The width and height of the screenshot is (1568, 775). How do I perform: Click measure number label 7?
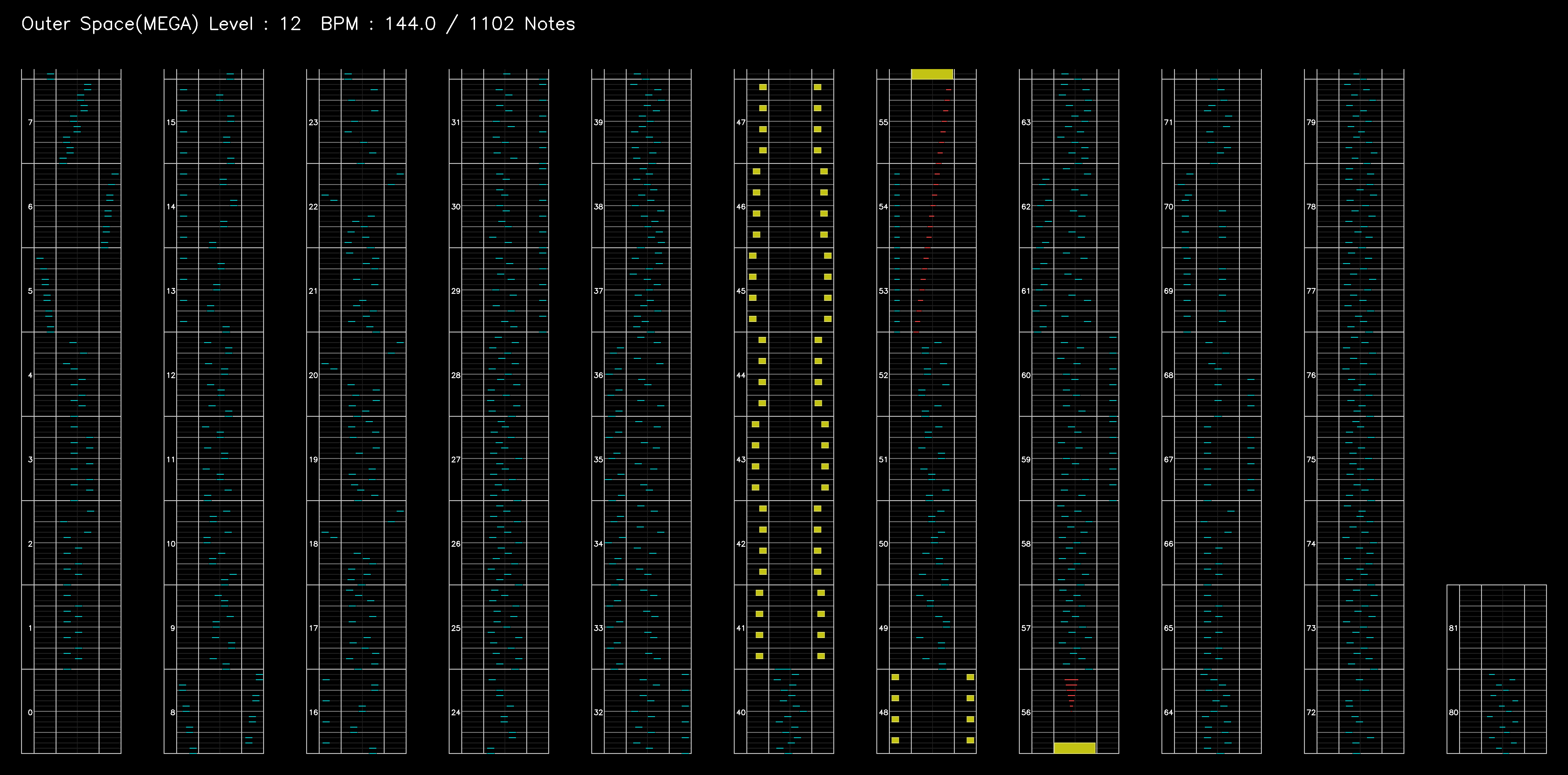30,122
